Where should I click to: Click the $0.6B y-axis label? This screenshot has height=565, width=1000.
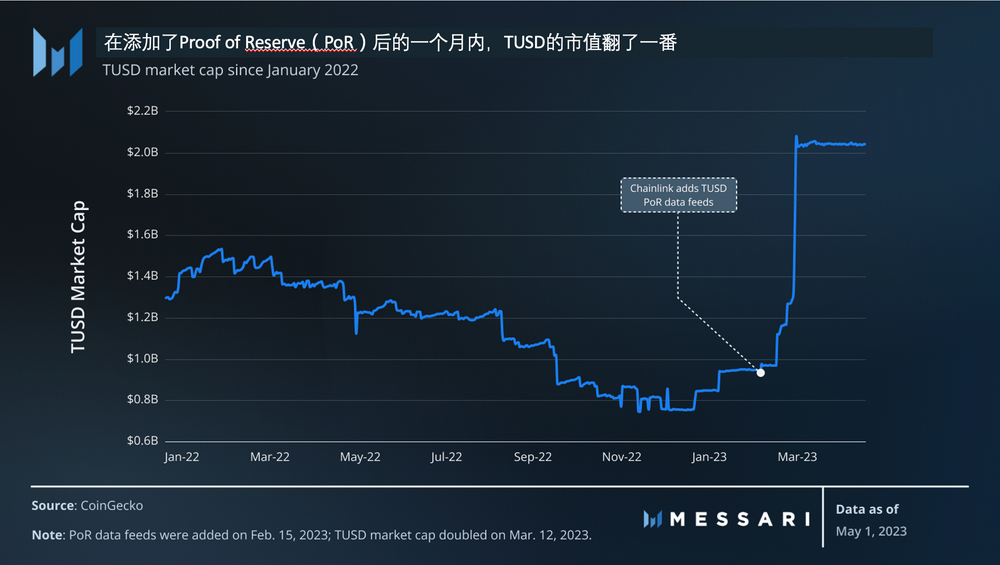pos(141,441)
